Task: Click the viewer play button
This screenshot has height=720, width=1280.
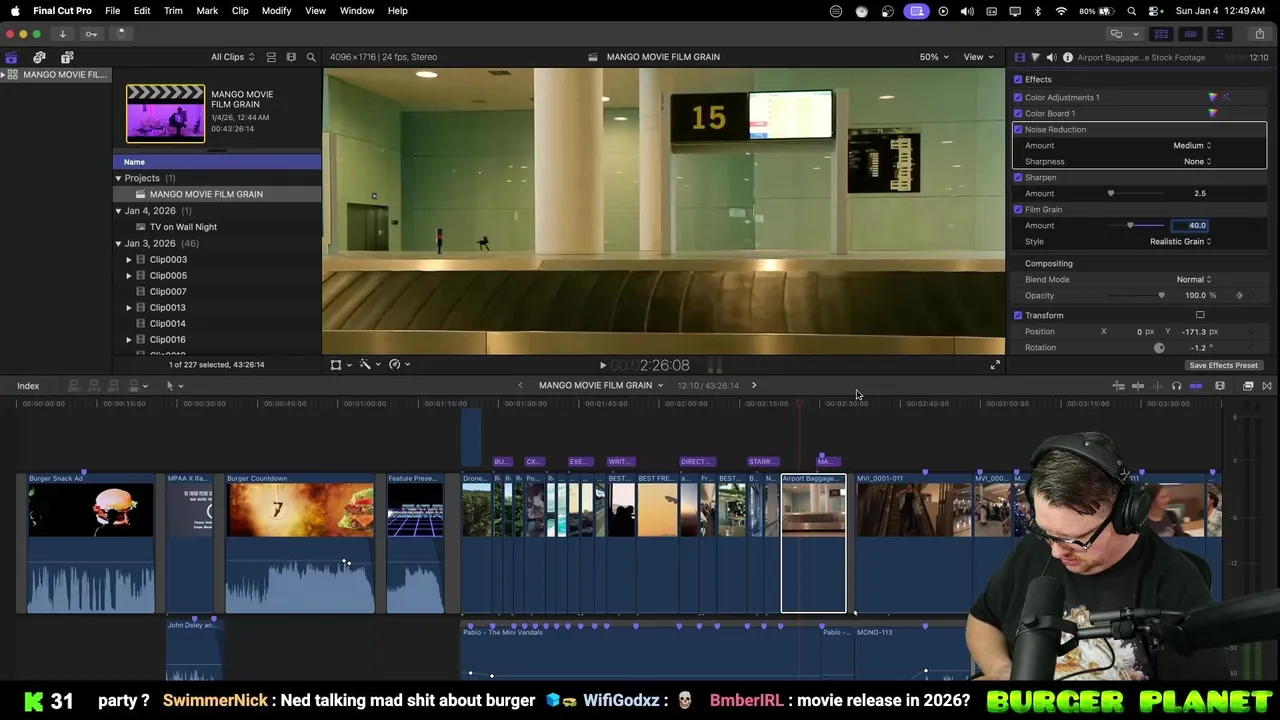Action: click(602, 366)
